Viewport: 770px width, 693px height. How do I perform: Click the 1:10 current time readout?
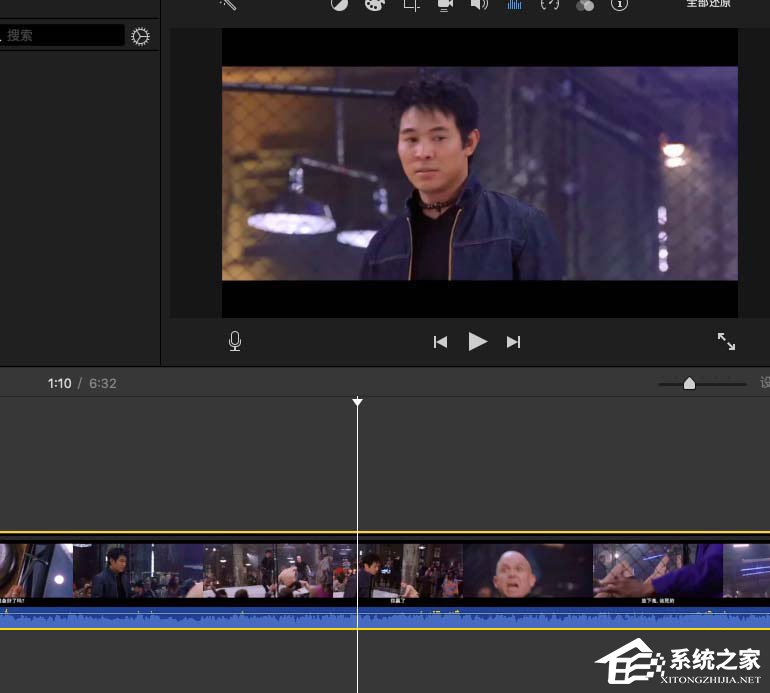tap(59, 383)
